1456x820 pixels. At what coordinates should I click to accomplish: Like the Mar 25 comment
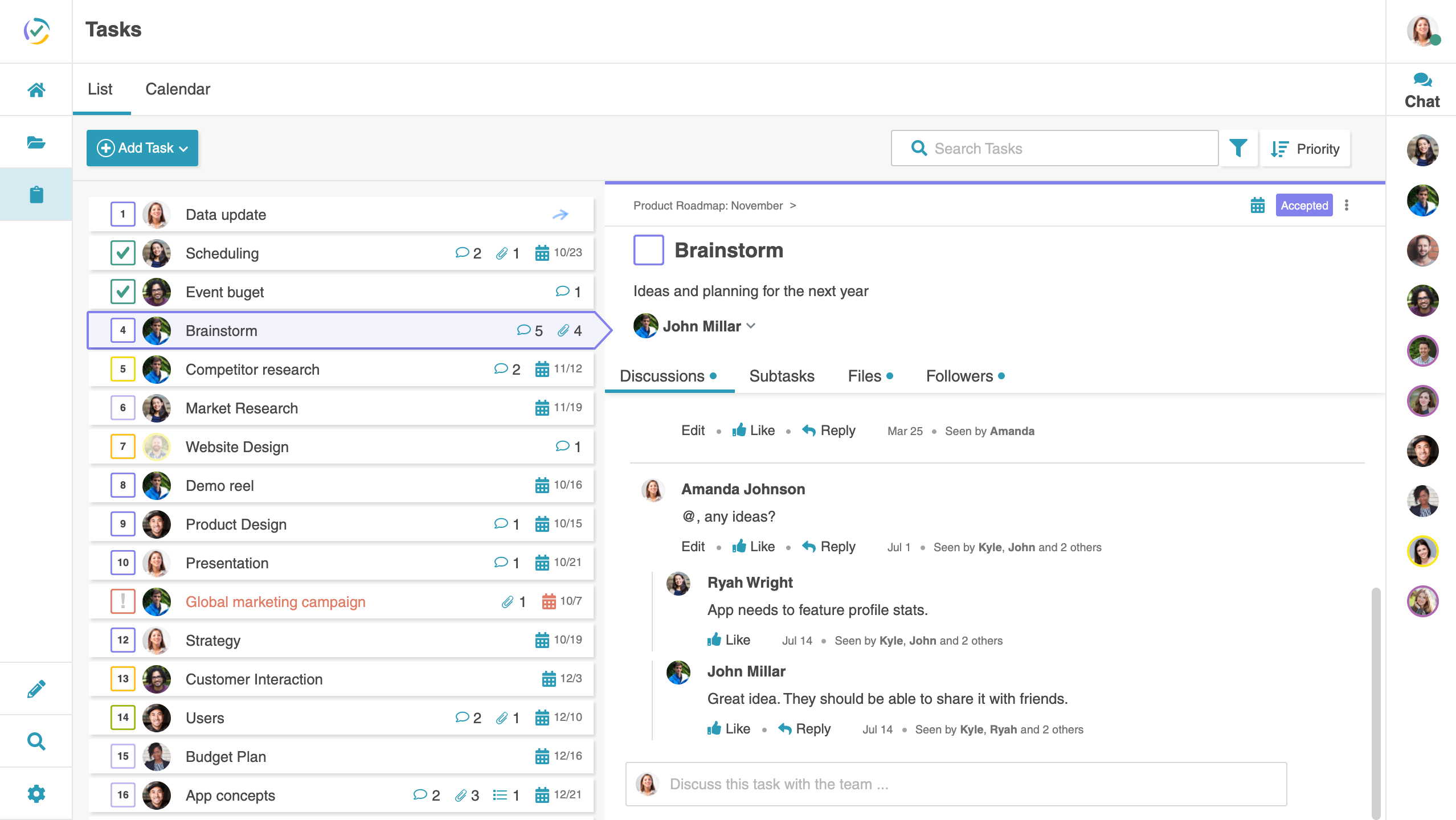[753, 430]
